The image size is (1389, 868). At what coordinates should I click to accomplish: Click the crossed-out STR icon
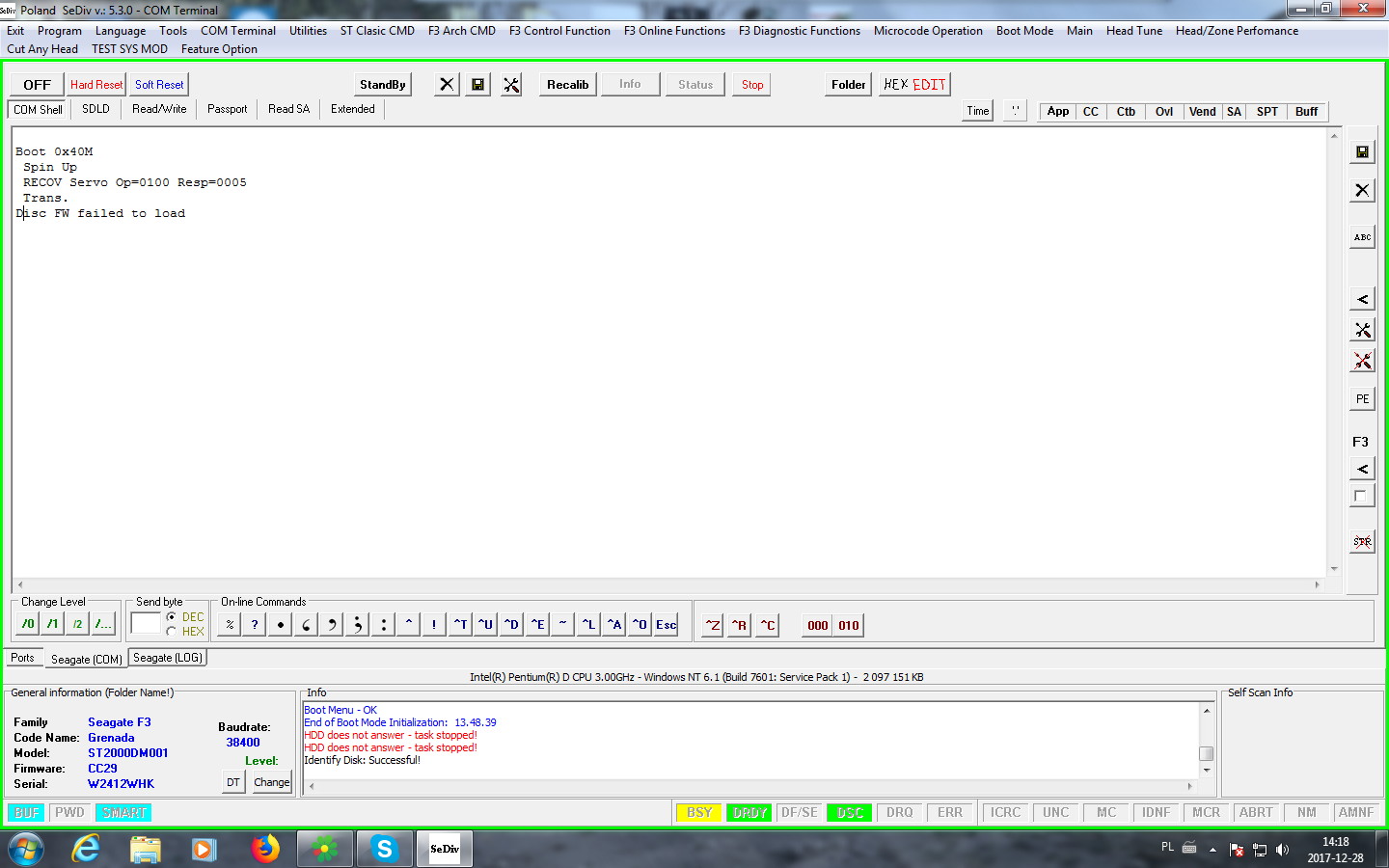1362,541
